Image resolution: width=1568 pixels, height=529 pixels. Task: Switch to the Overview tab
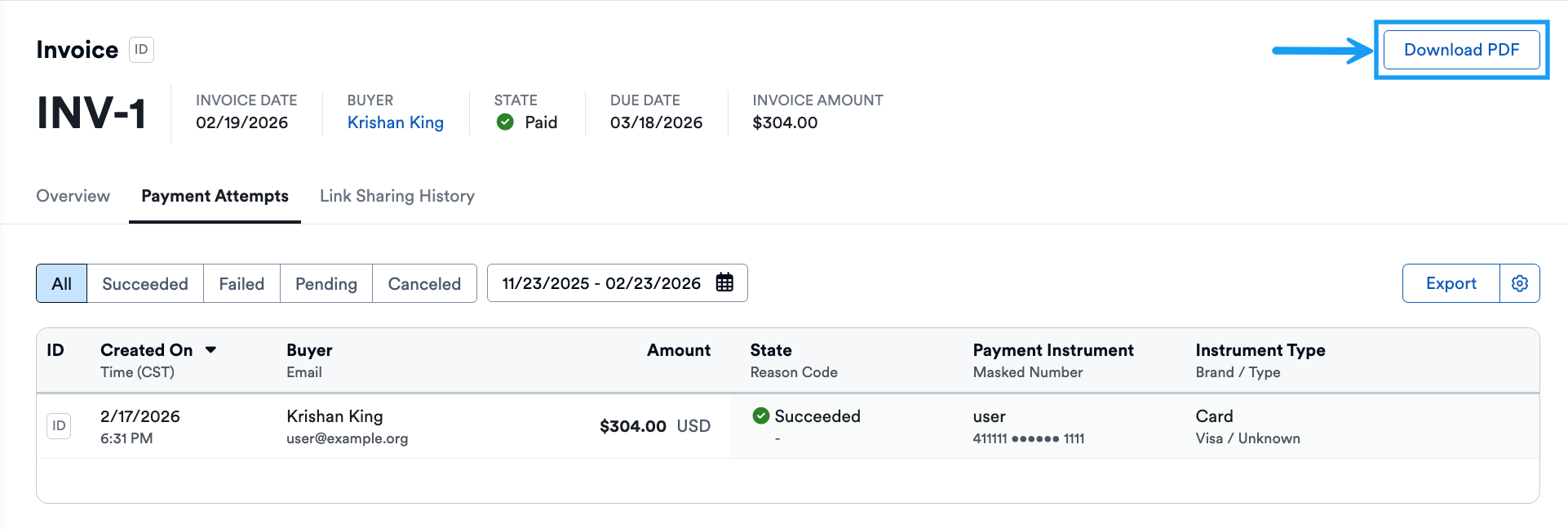pyautogui.click(x=73, y=196)
